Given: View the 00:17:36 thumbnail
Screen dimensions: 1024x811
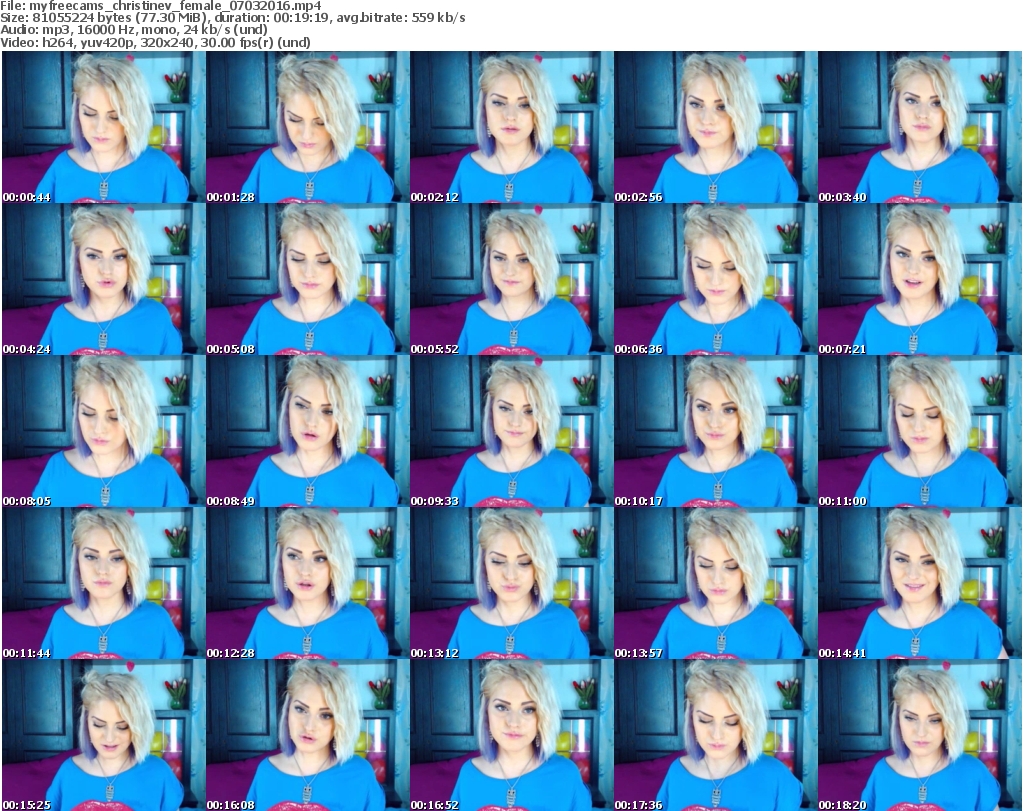Looking at the screenshot, I should 715,735.
